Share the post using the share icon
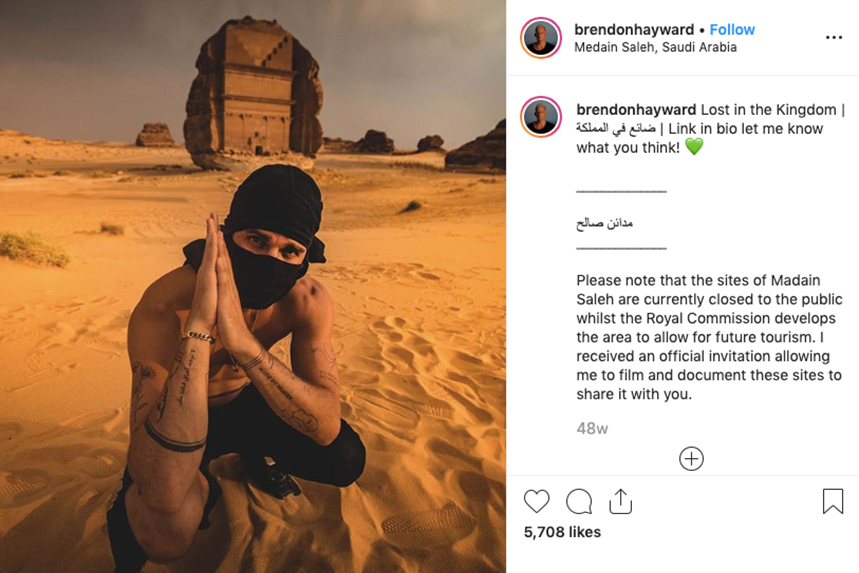The width and height of the screenshot is (859, 573). [x=620, y=501]
